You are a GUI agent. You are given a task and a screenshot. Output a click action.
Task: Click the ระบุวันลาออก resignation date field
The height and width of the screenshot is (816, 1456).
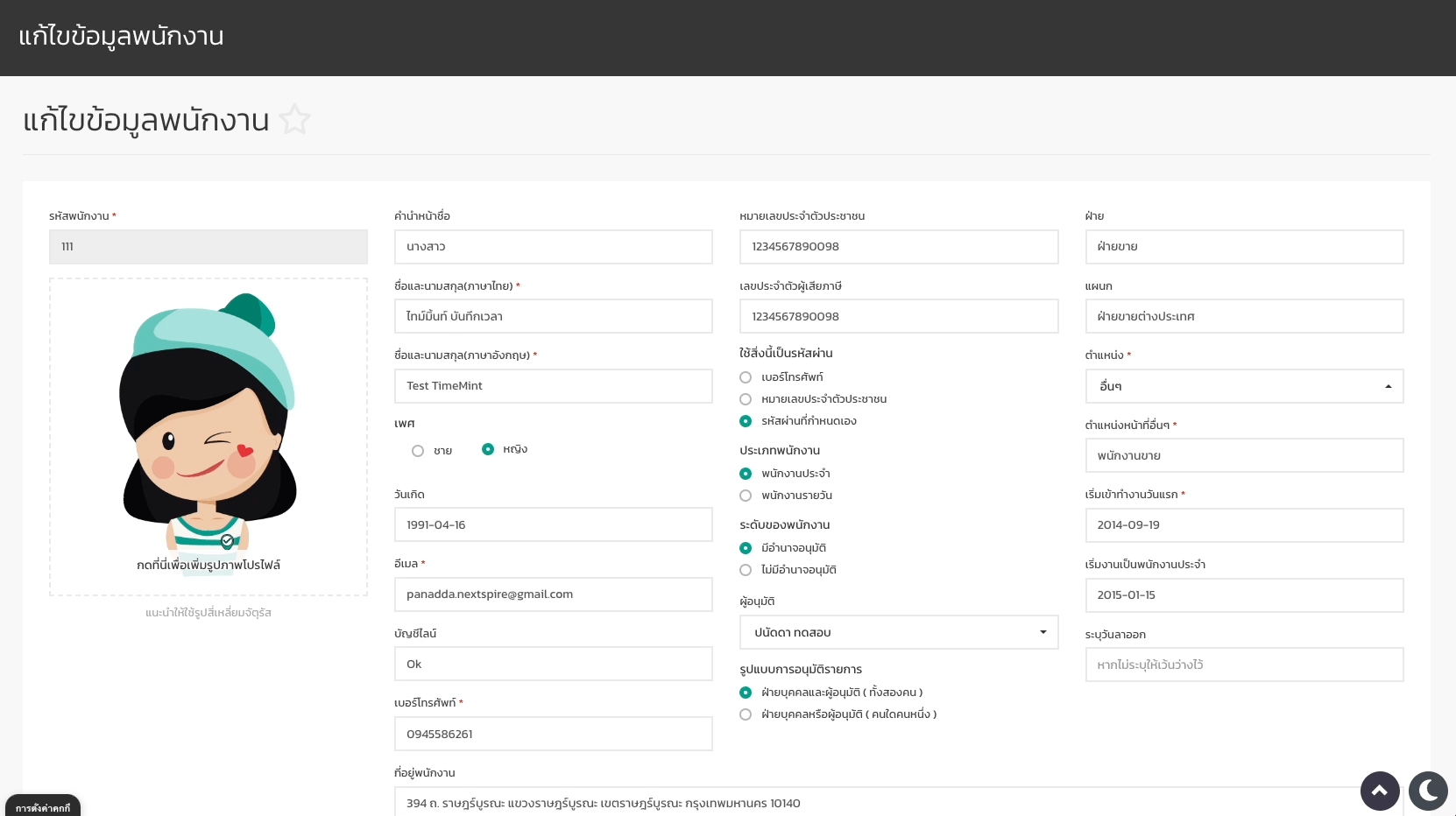(1244, 665)
